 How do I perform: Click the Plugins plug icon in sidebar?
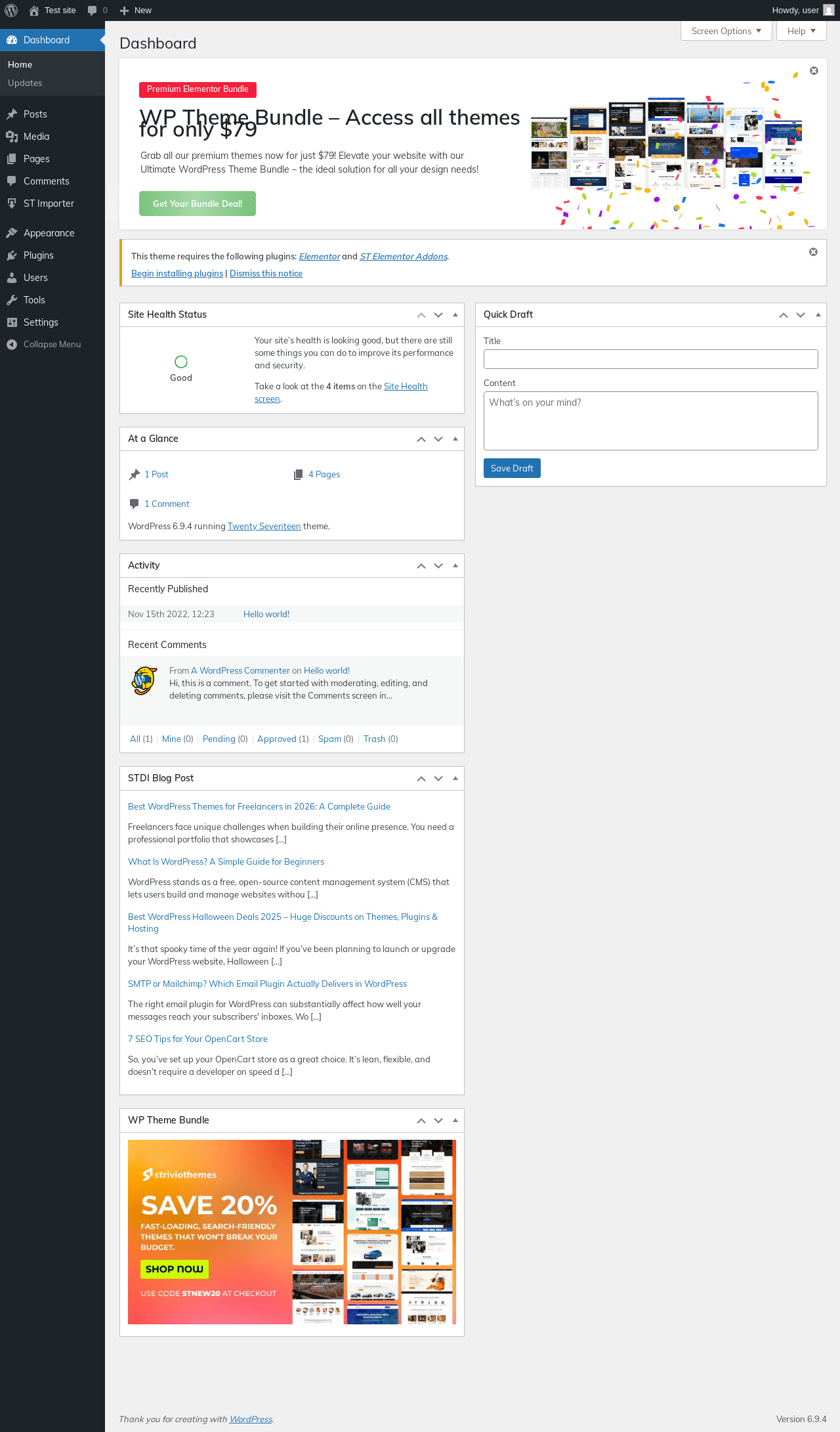tap(12, 255)
